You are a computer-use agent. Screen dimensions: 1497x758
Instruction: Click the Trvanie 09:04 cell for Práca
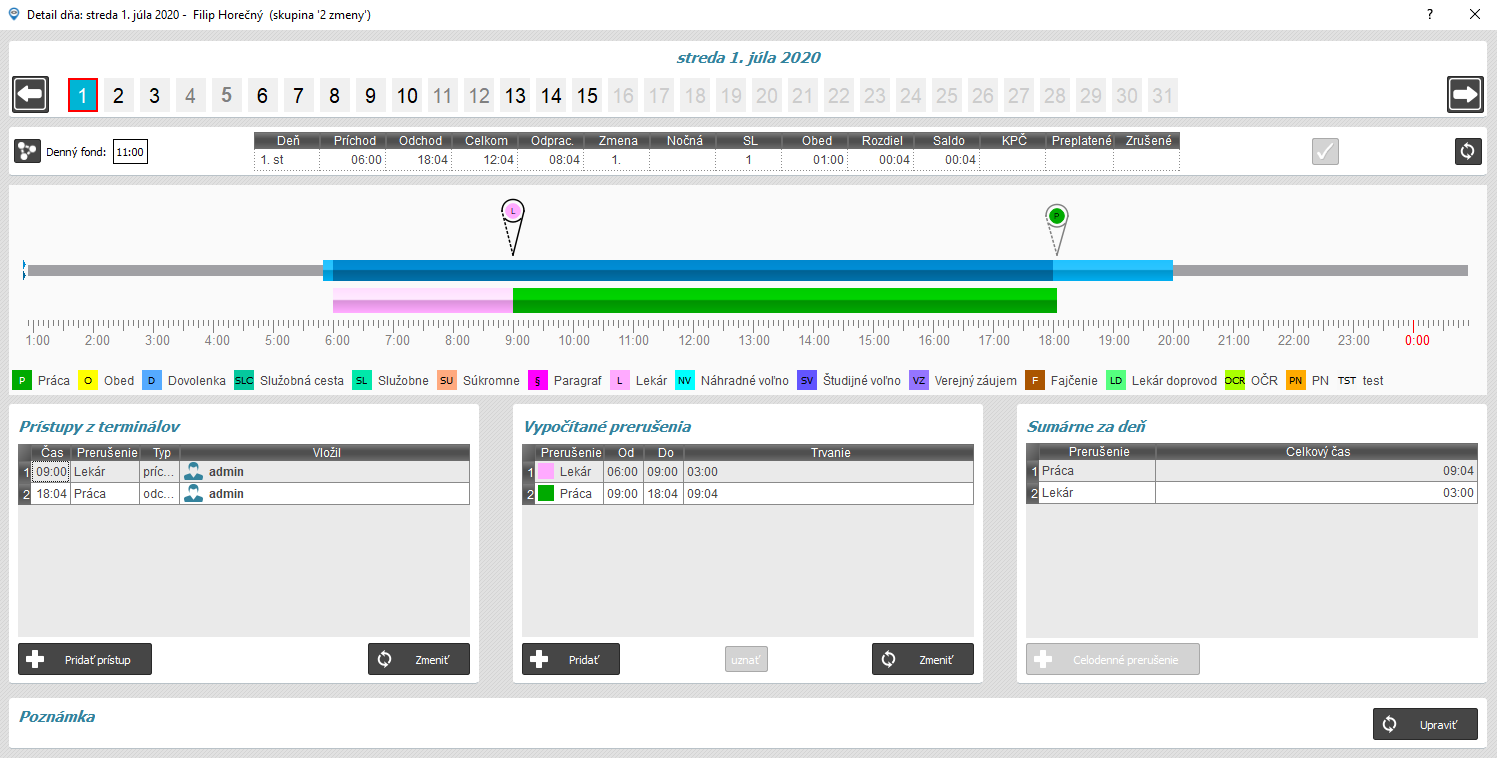[x=829, y=494]
